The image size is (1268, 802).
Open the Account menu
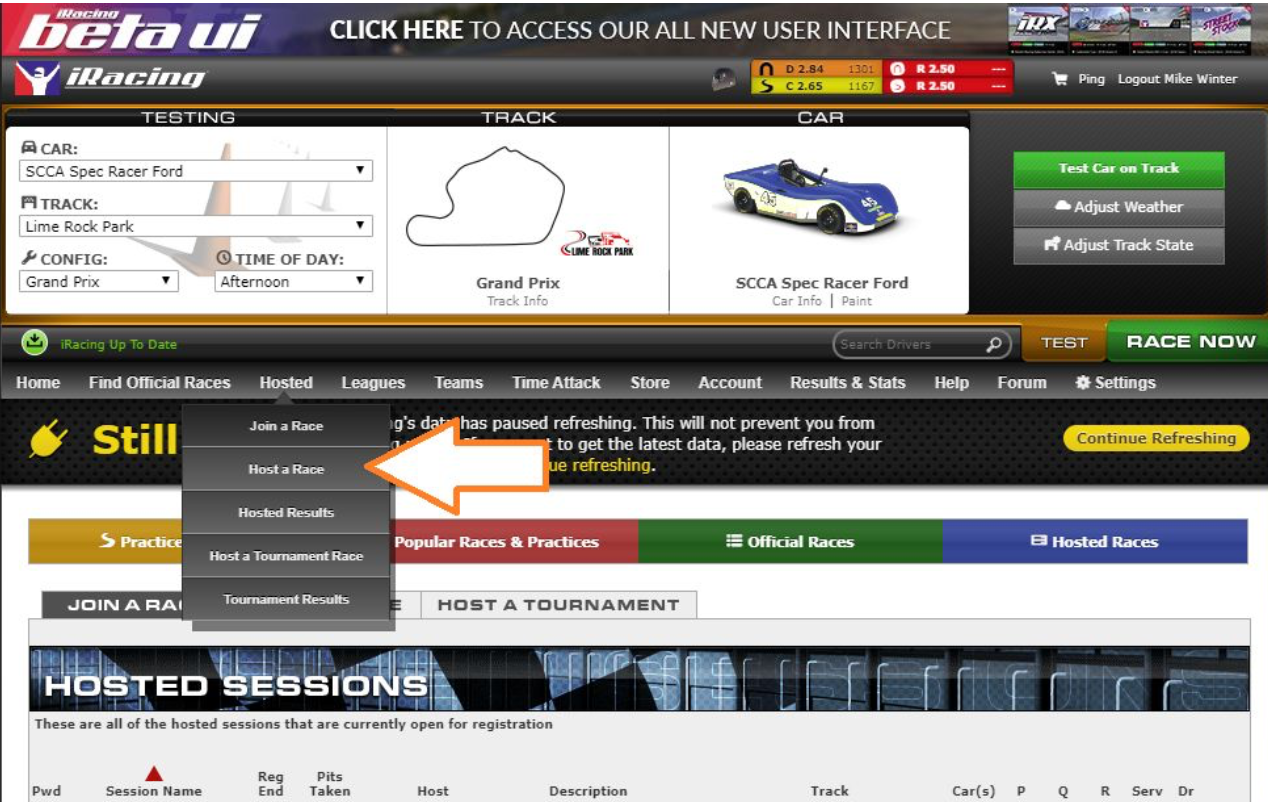click(730, 383)
